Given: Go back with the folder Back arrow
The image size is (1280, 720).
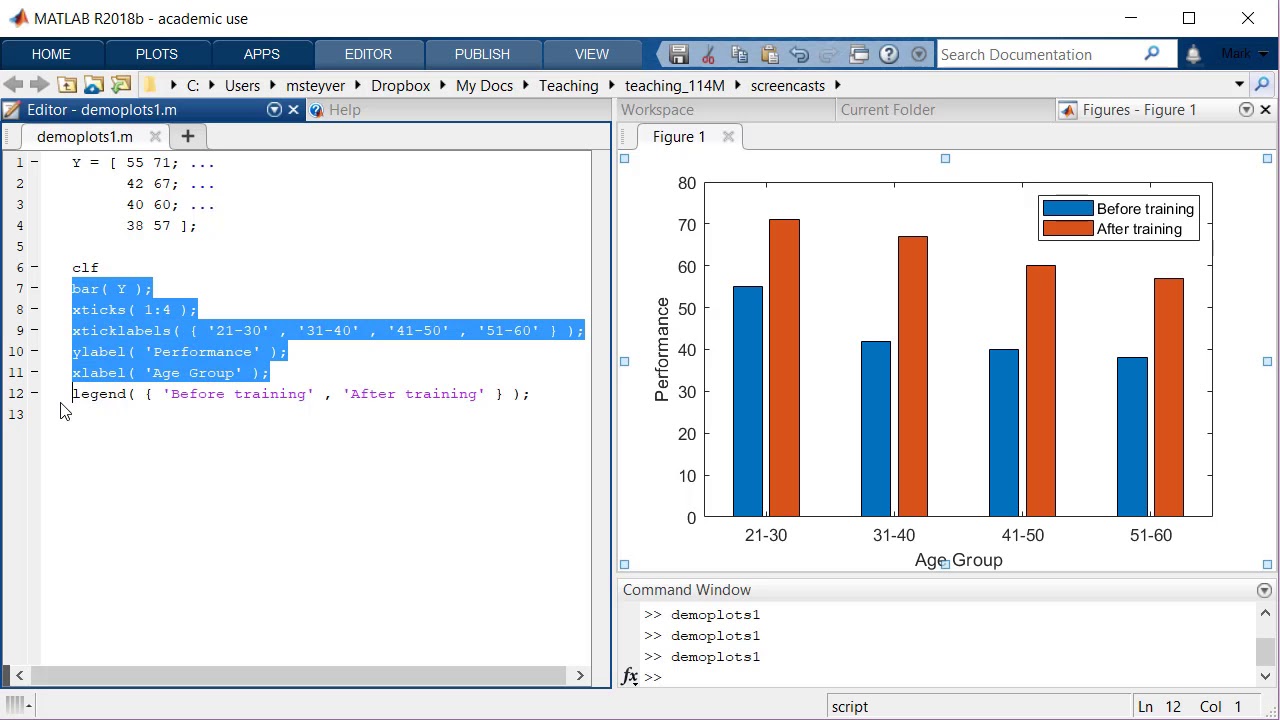Looking at the screenshot, I should (13, 85).
